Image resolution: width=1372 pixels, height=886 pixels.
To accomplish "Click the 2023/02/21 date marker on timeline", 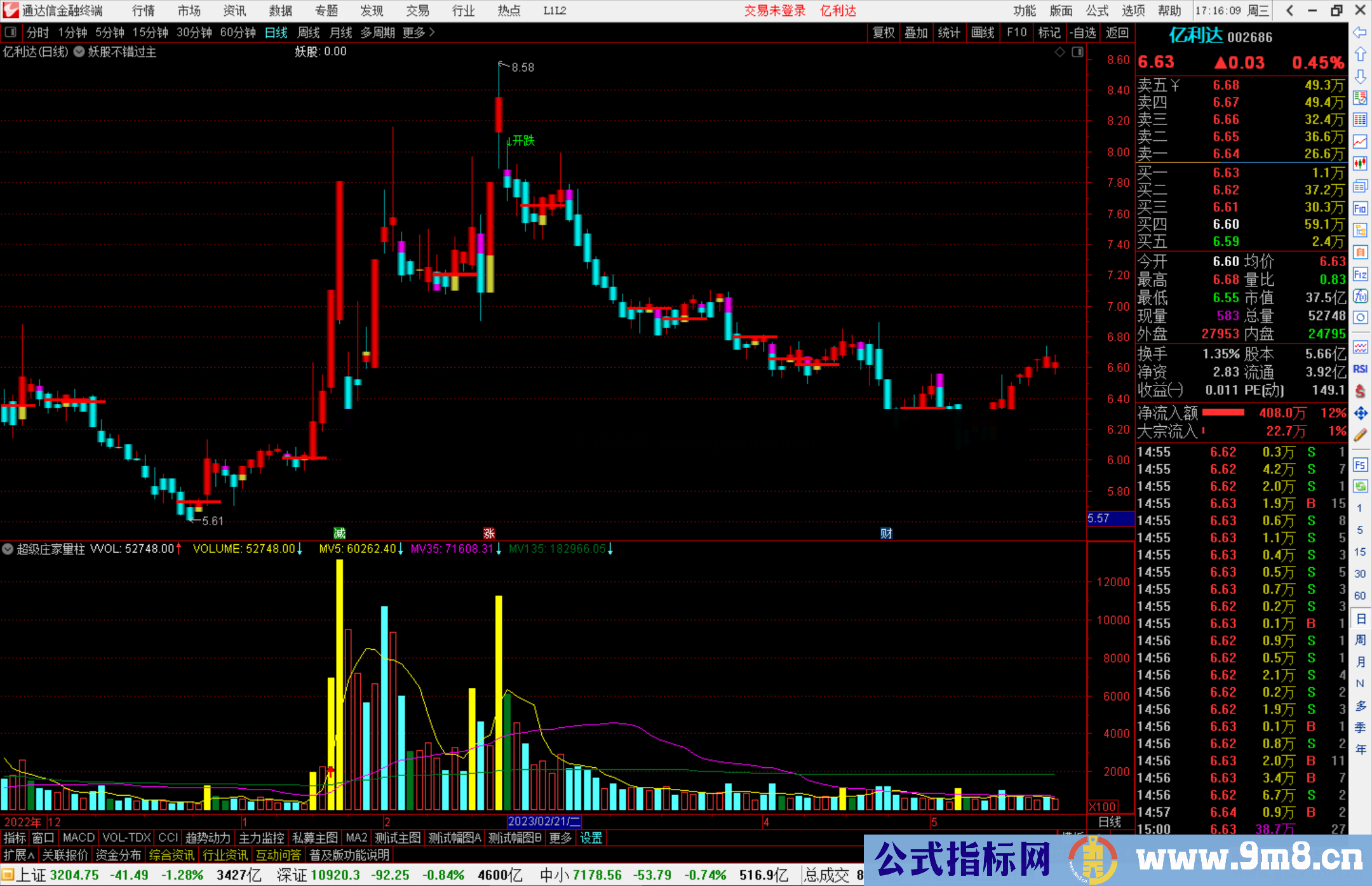I will pos(544,821).
